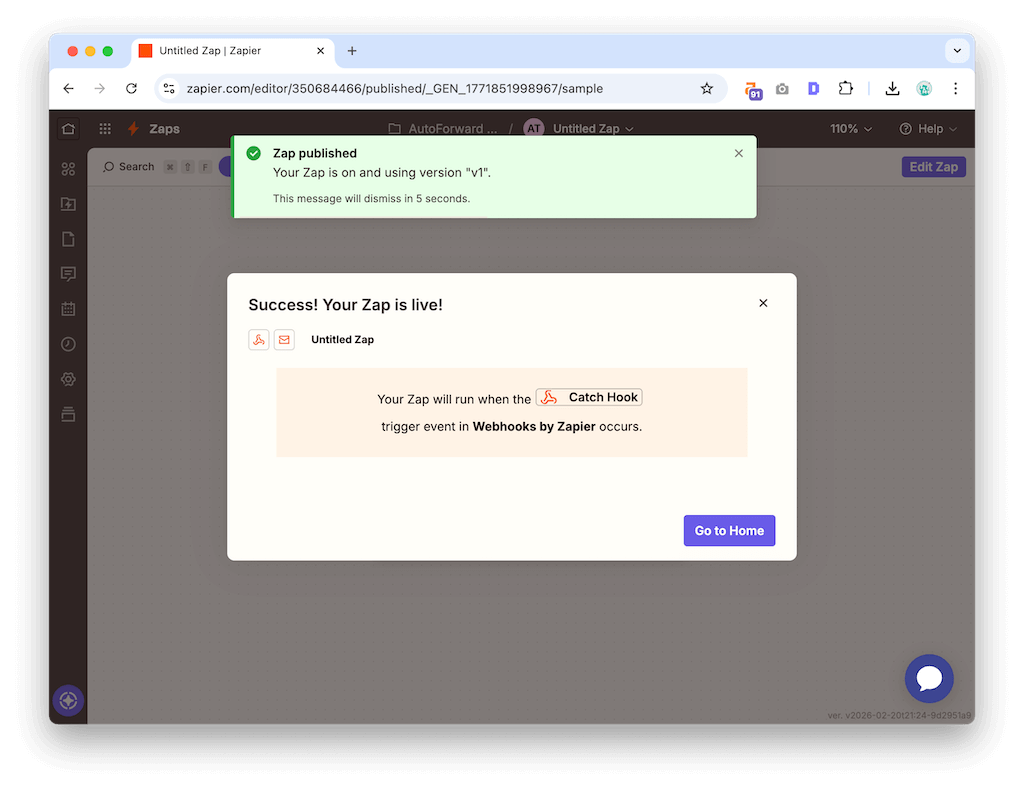
Task: Expand the Untitled Zap name dropdown
Action: 593,129
